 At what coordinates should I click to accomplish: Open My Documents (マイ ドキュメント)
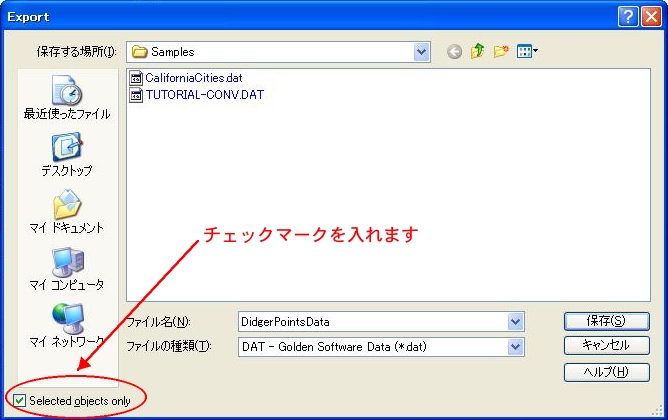pyautogui.click(x=67, y=211)
